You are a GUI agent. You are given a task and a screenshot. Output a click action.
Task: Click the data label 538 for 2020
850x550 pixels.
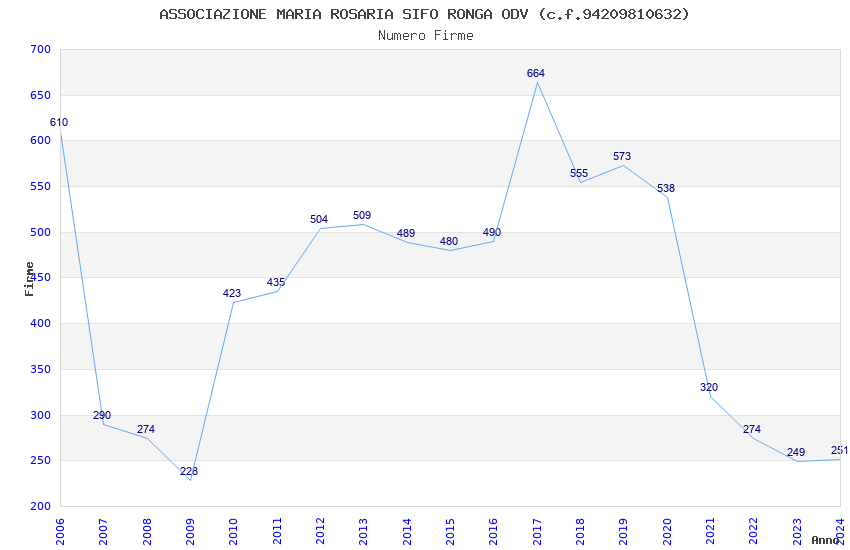[x=666, y=188]
